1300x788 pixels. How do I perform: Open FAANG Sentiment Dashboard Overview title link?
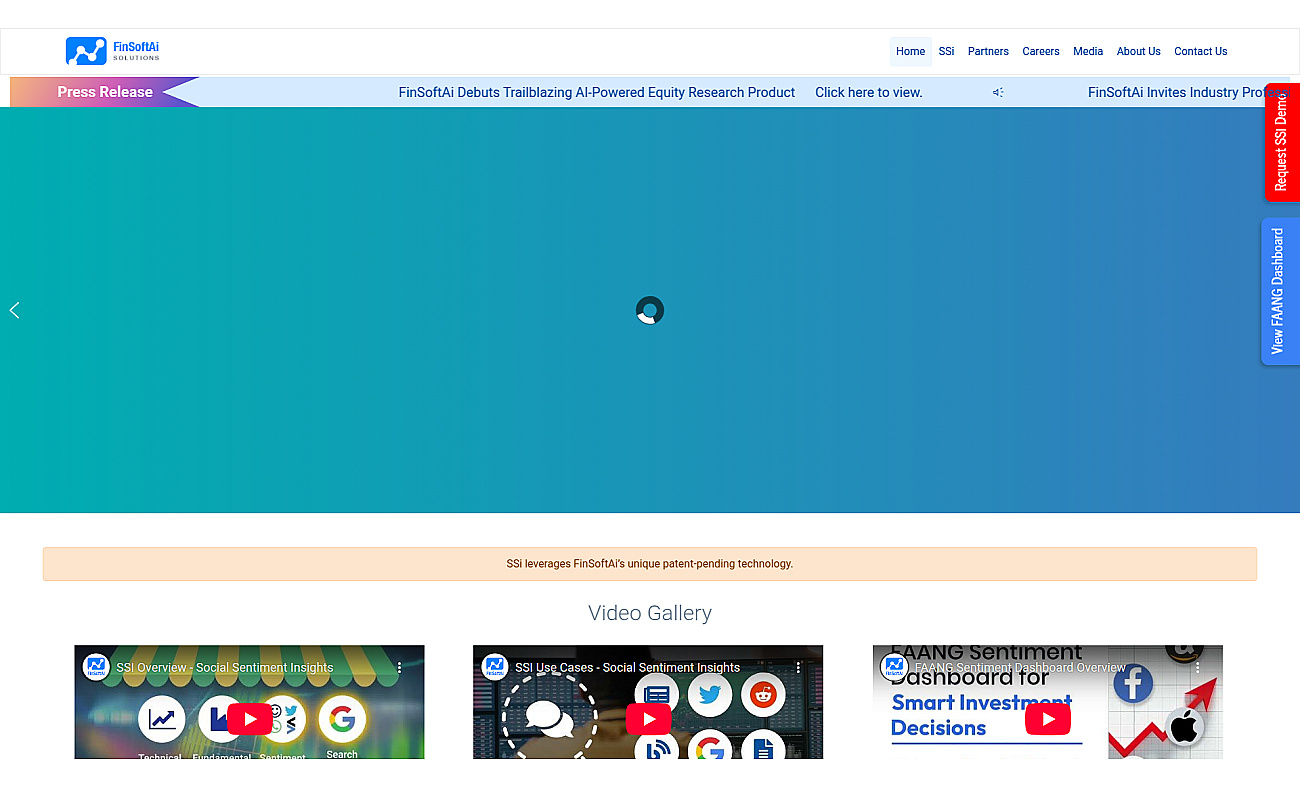[1020, 668]
